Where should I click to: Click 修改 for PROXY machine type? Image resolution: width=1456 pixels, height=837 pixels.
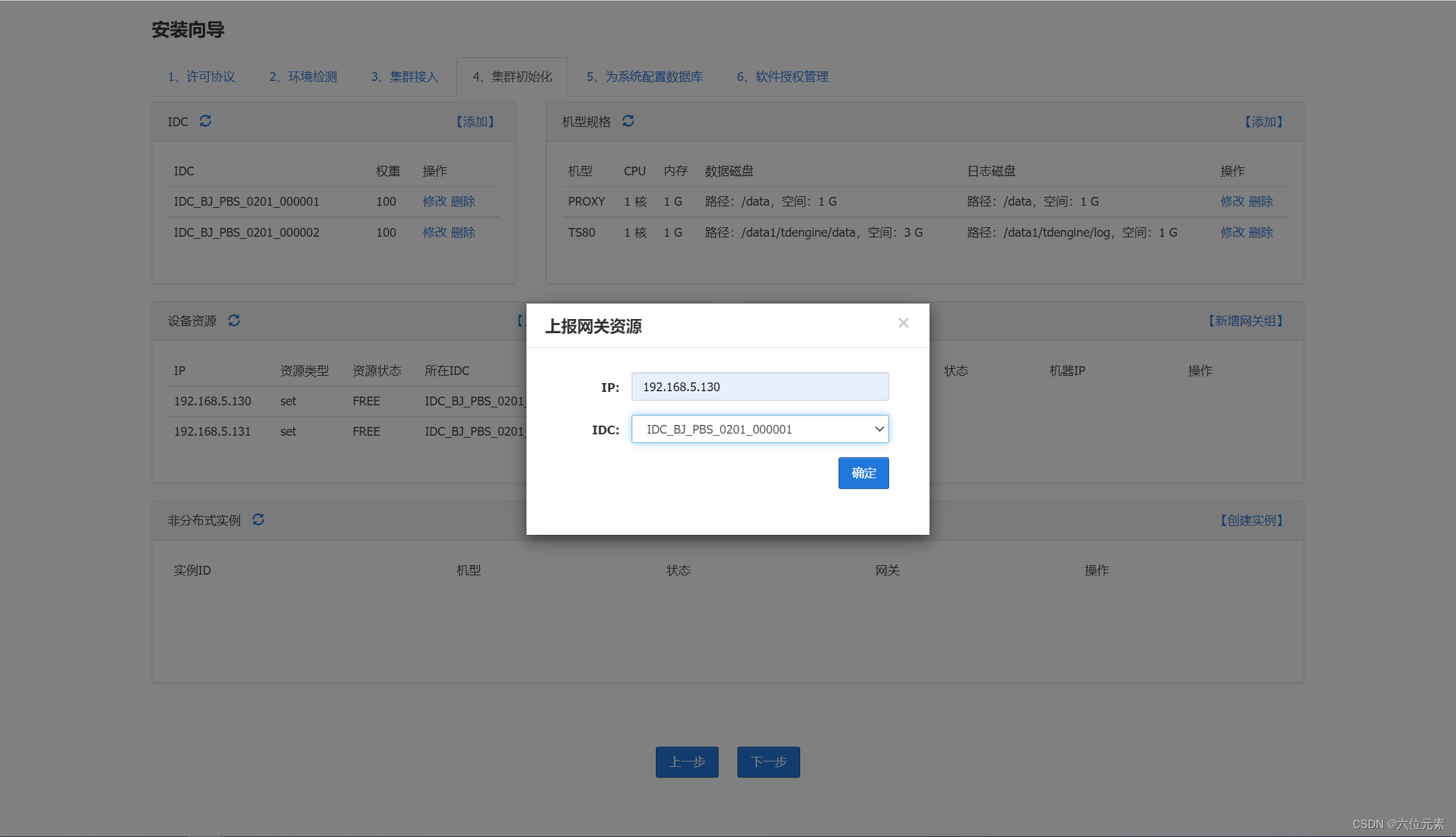(x=1232, y=202)
